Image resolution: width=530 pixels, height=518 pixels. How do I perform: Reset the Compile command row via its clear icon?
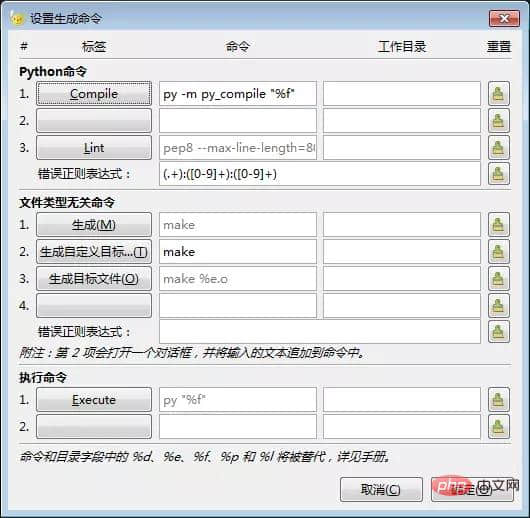[x=499, y=94]
